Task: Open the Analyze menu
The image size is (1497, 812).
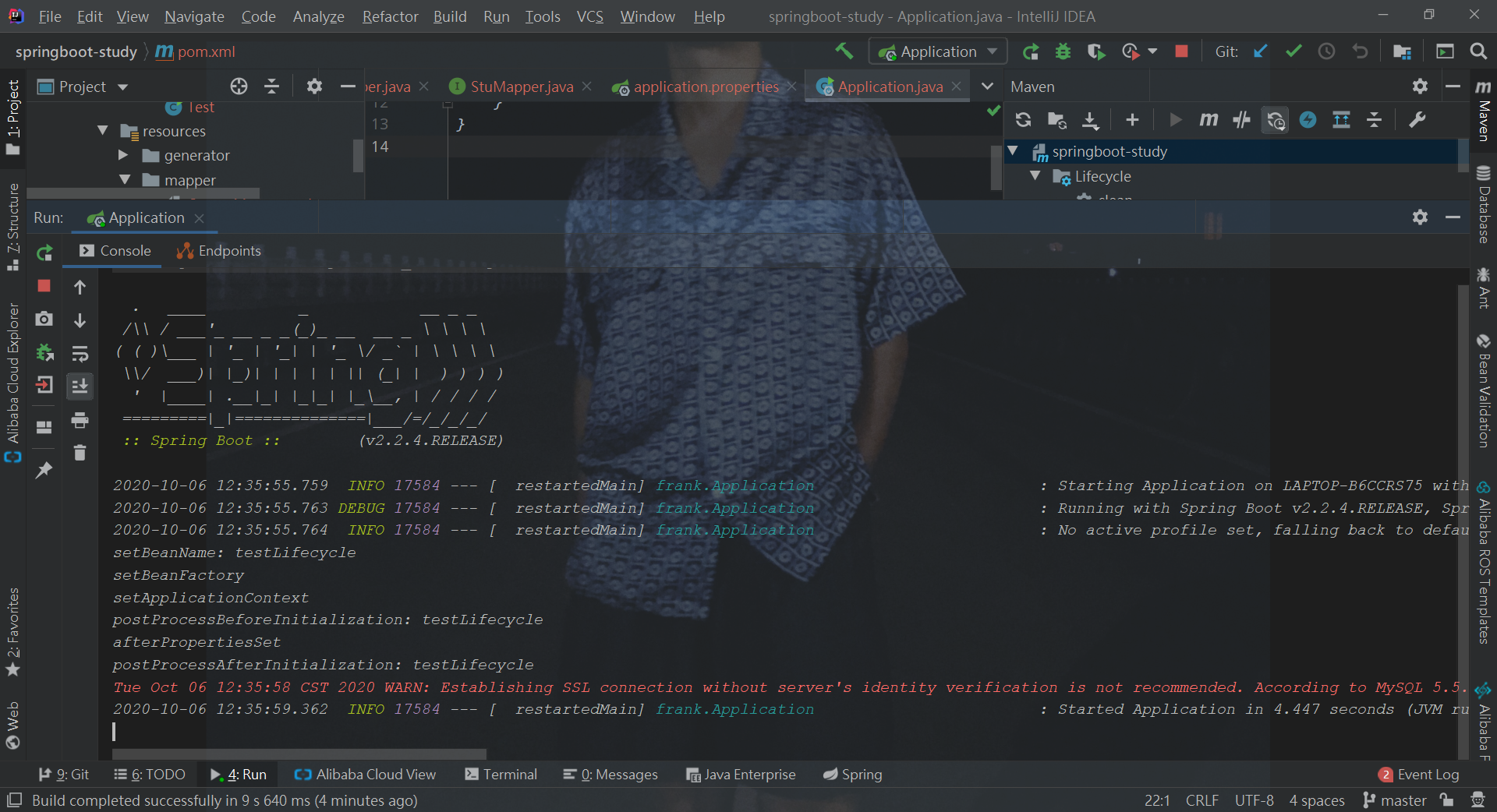Action: 318,16
